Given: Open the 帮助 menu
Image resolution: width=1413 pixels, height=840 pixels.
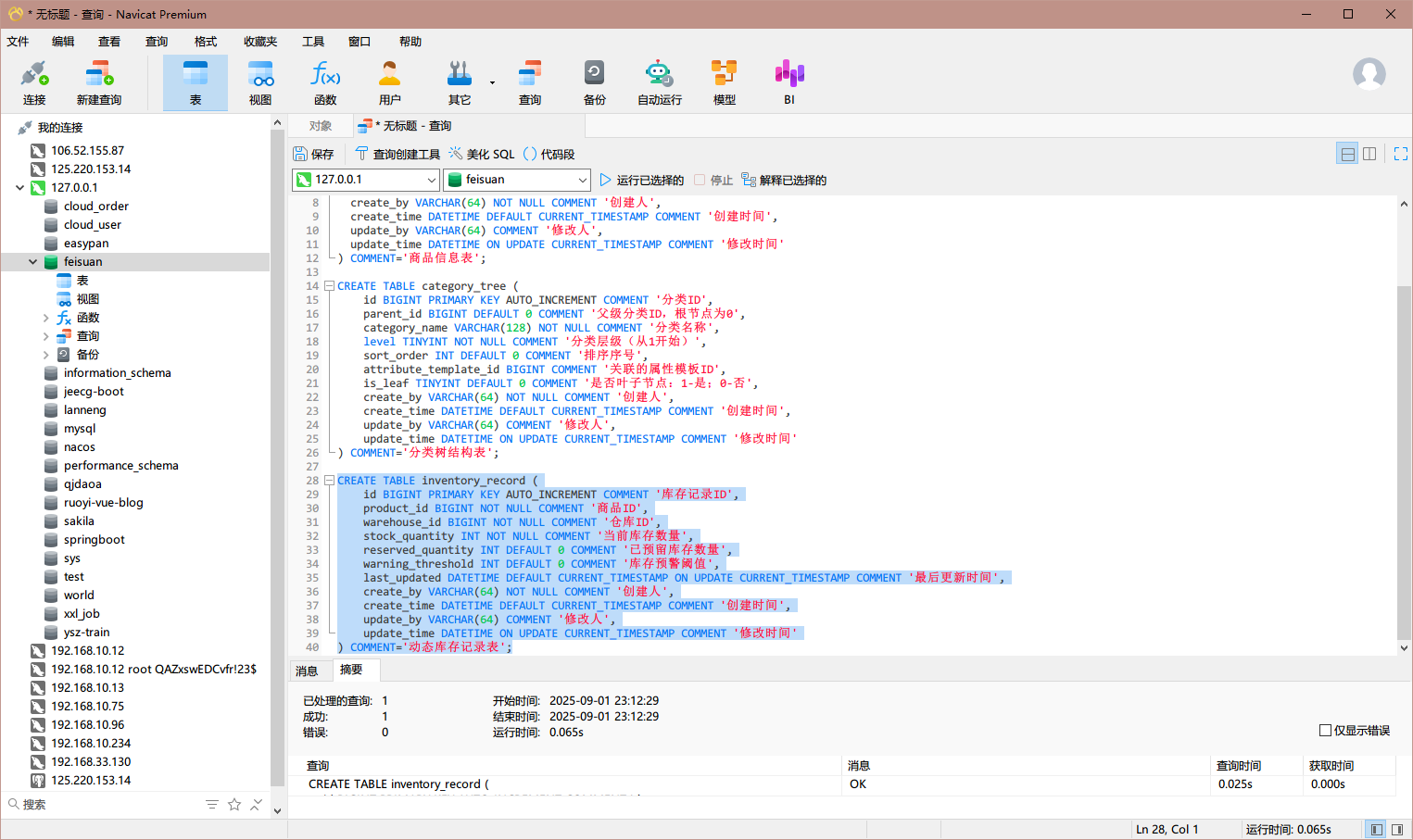Looking at the screenshot, I should click(x=410, y=42).
